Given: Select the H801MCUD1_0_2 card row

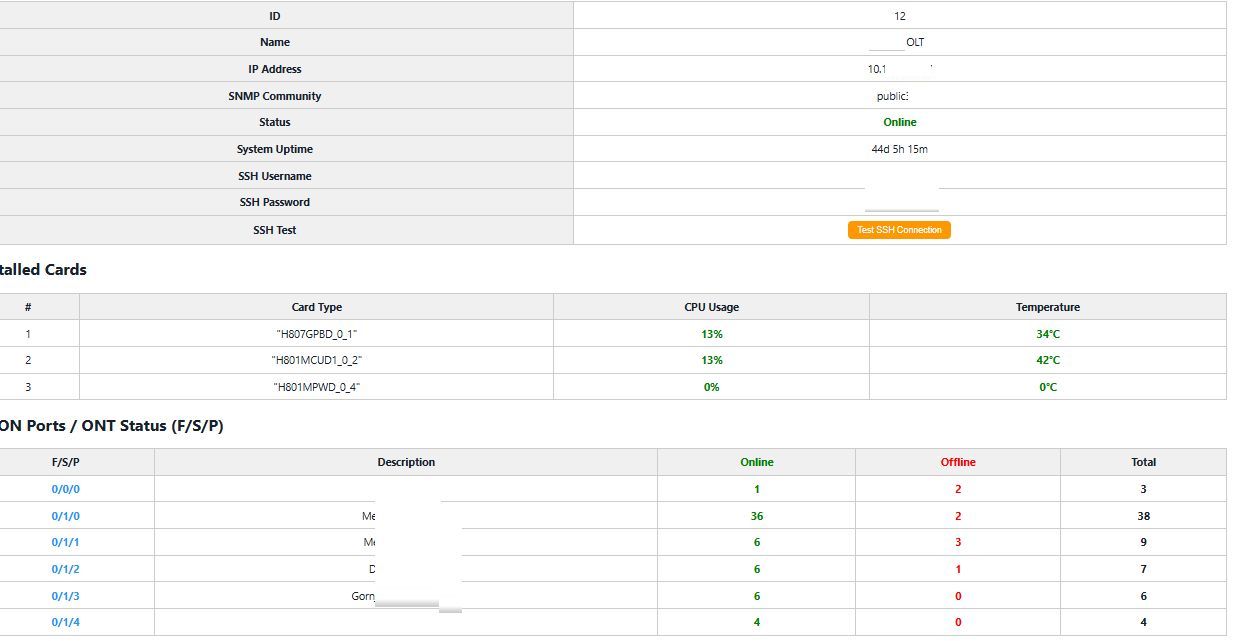Looking at the screenshot, I should point(316,360).
